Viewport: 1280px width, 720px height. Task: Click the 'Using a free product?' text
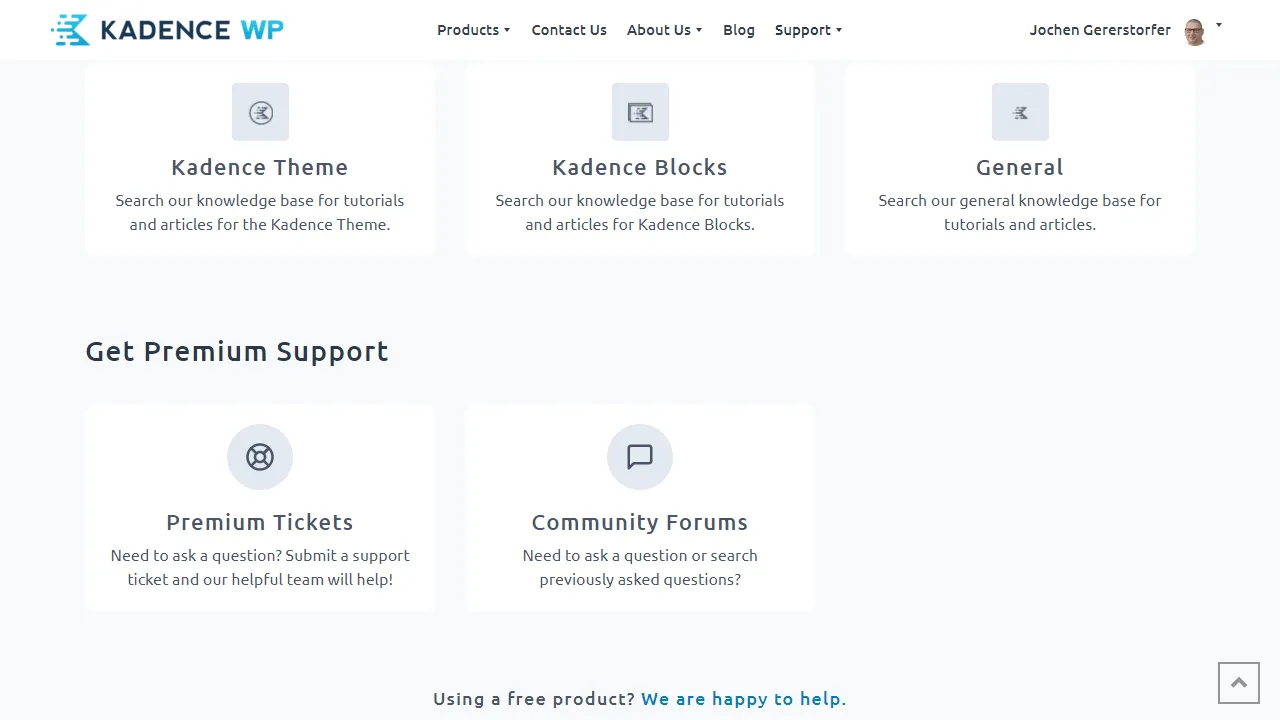534,699
